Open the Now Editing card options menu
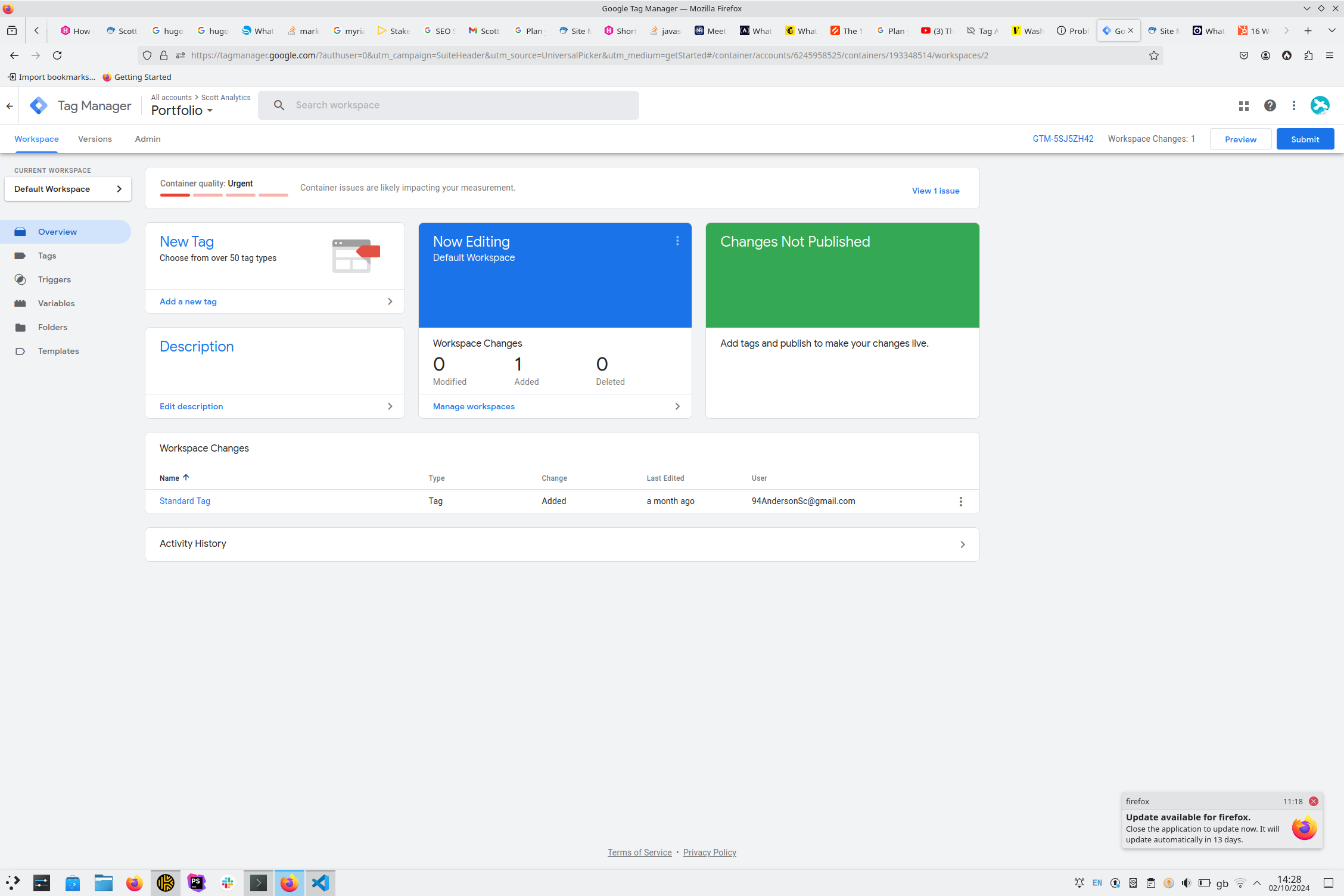This screenshot has width=1344, height=896. [x=677, y=241]
